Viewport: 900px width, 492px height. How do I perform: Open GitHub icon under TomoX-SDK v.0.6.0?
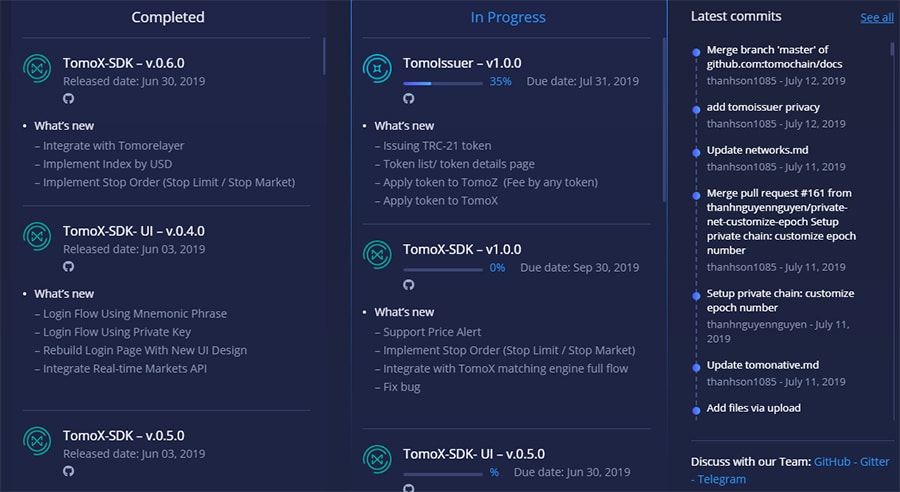pos(68,99)
